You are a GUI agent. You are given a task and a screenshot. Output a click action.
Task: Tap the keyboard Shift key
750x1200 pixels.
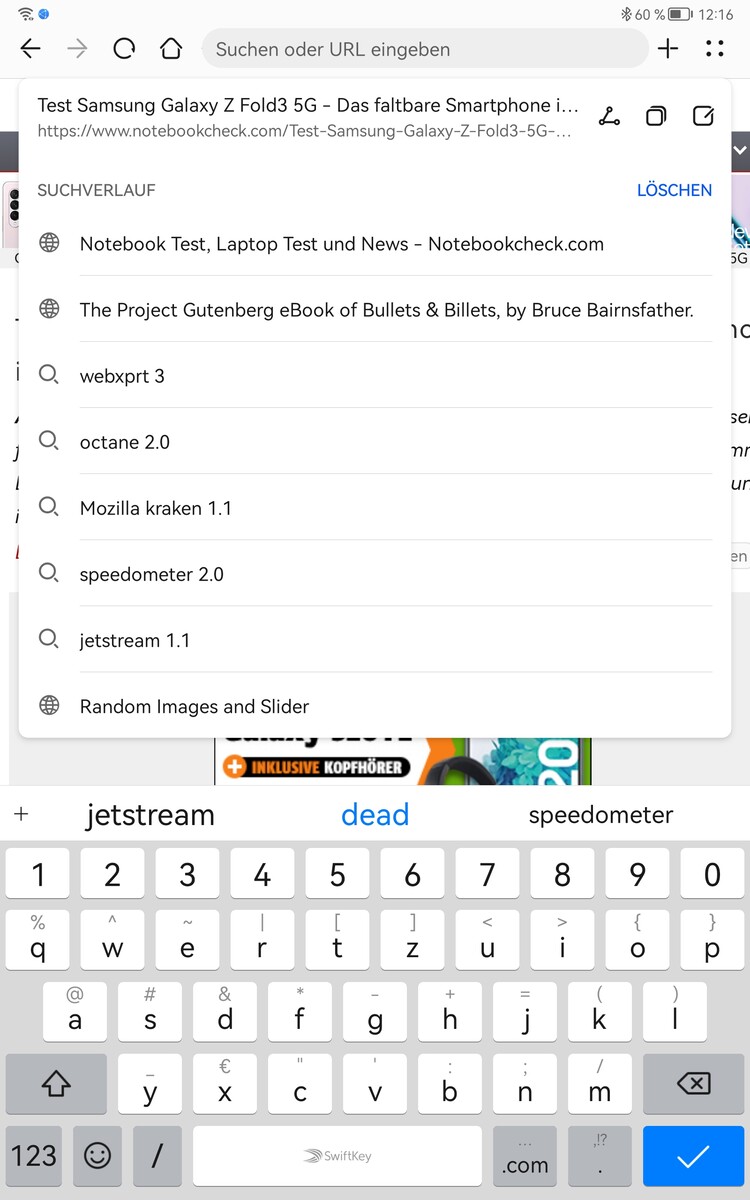[x=56, y=1084]
